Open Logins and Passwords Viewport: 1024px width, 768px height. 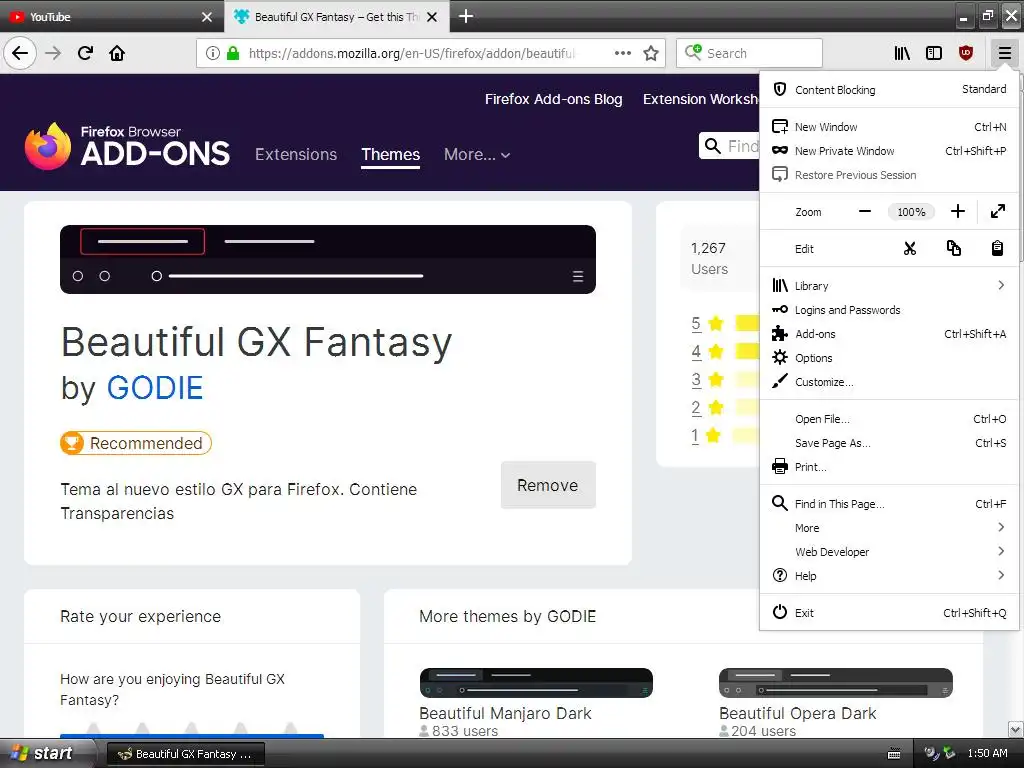889,310
